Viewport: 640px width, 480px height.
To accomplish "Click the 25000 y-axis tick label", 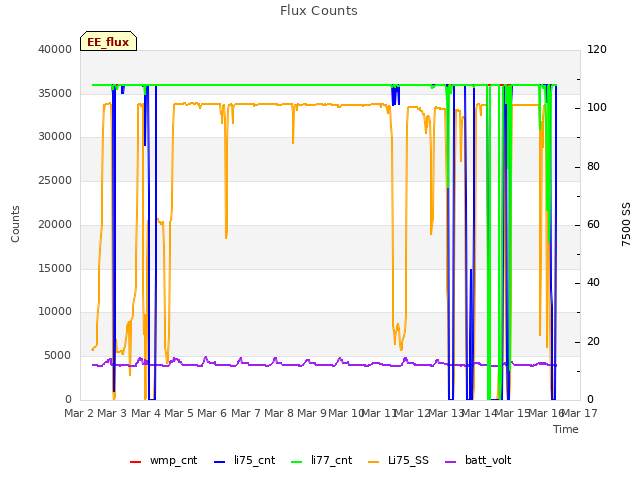I will pyautogui.click(x=55, y=180).
